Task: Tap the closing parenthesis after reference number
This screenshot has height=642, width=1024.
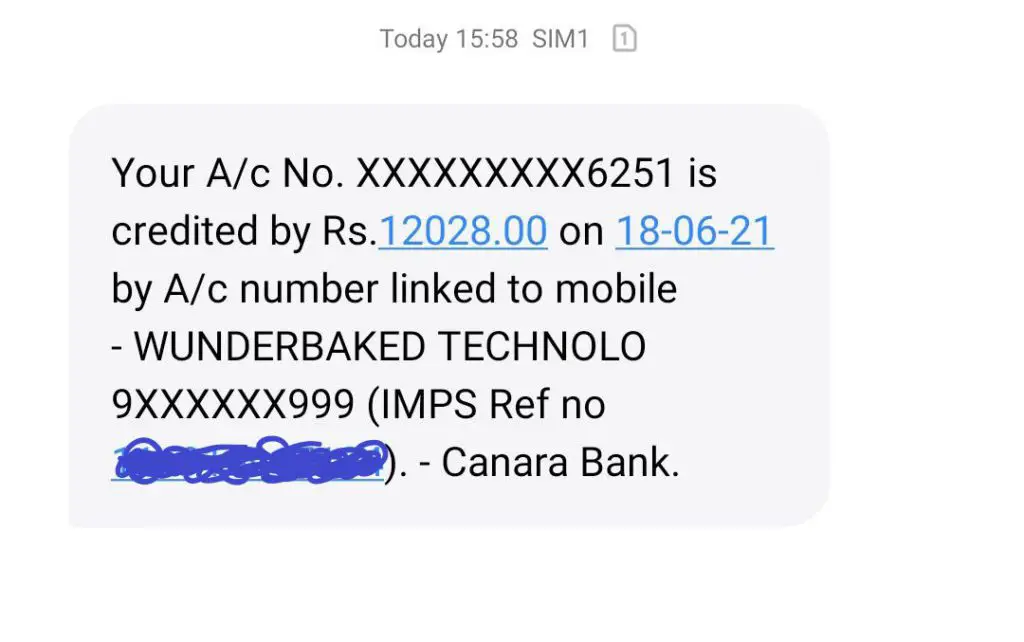Action: (392, 464)
